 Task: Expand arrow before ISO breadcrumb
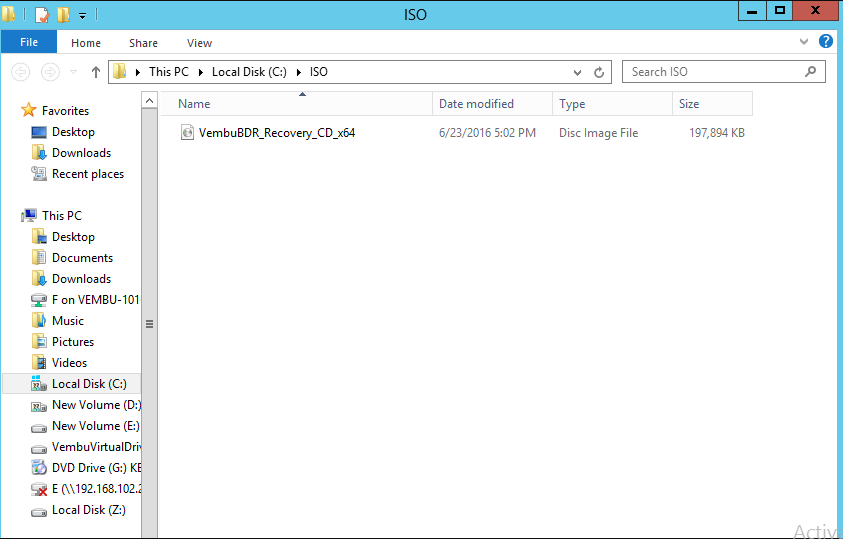click(x=299, y=72)
